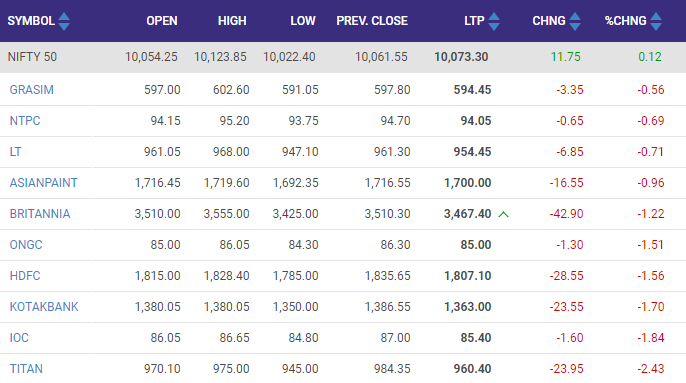The height and width of the screenshot is (383, 686).
Task: Sort table by SYMBOL arrows icon
Action: (x=64, y=21)
